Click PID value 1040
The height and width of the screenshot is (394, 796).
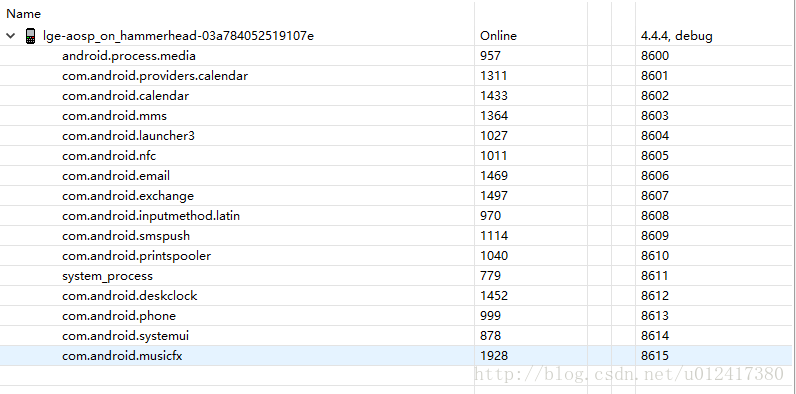click(x=494, y=256)
